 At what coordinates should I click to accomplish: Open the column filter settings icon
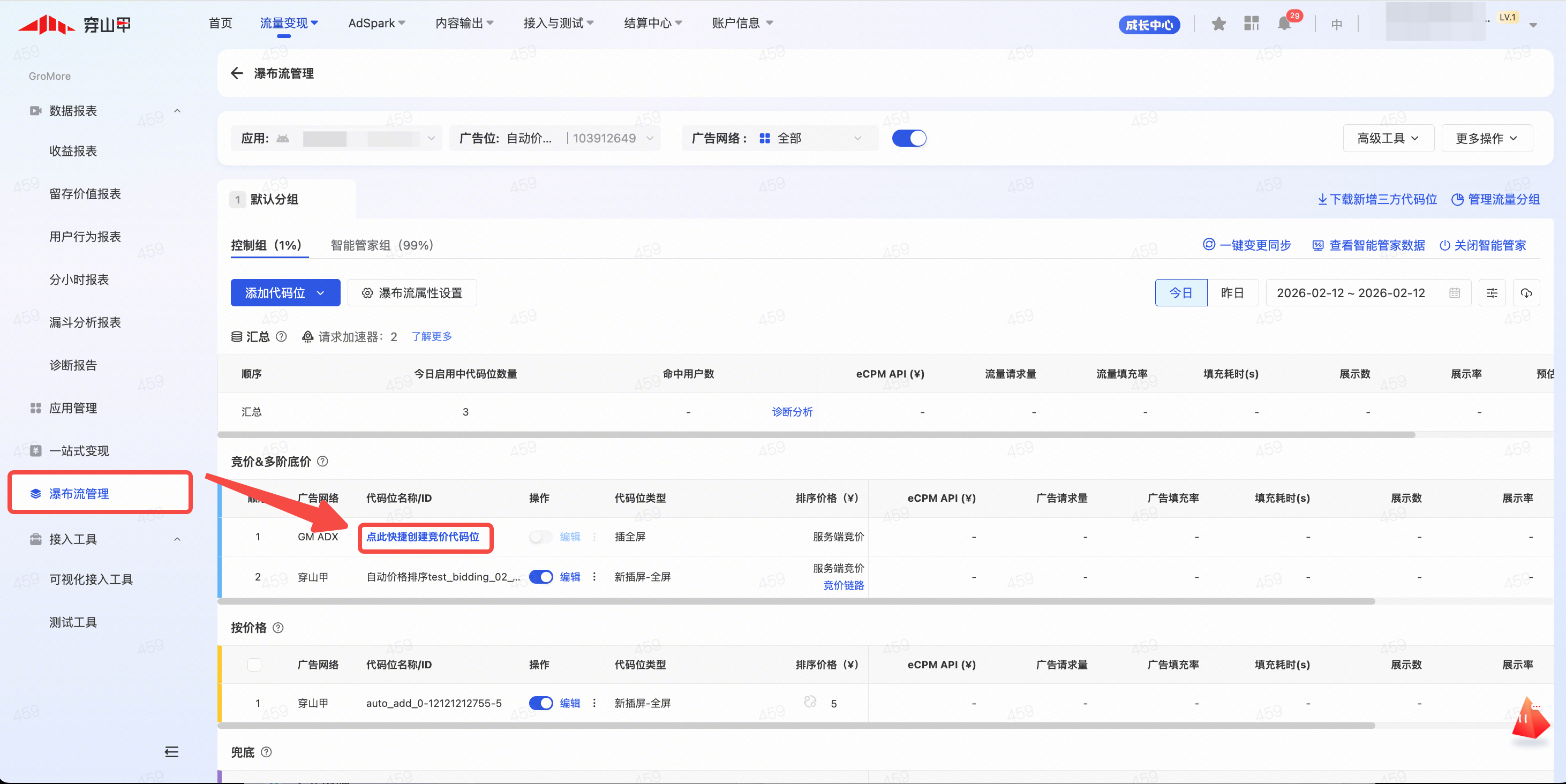pyautogui.click(x=1492, y=293)
